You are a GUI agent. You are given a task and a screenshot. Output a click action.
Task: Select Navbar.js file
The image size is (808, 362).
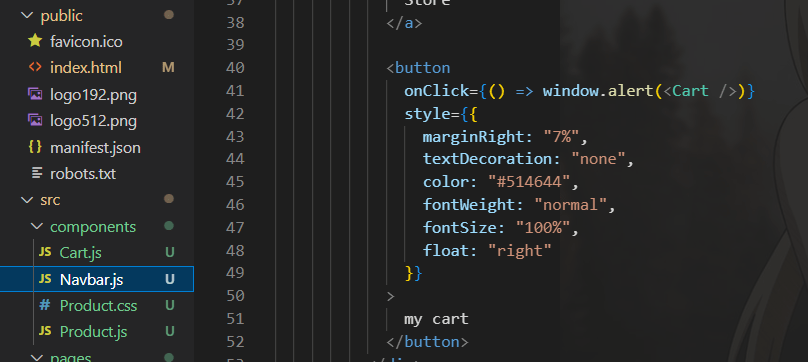tap(96, 279)
